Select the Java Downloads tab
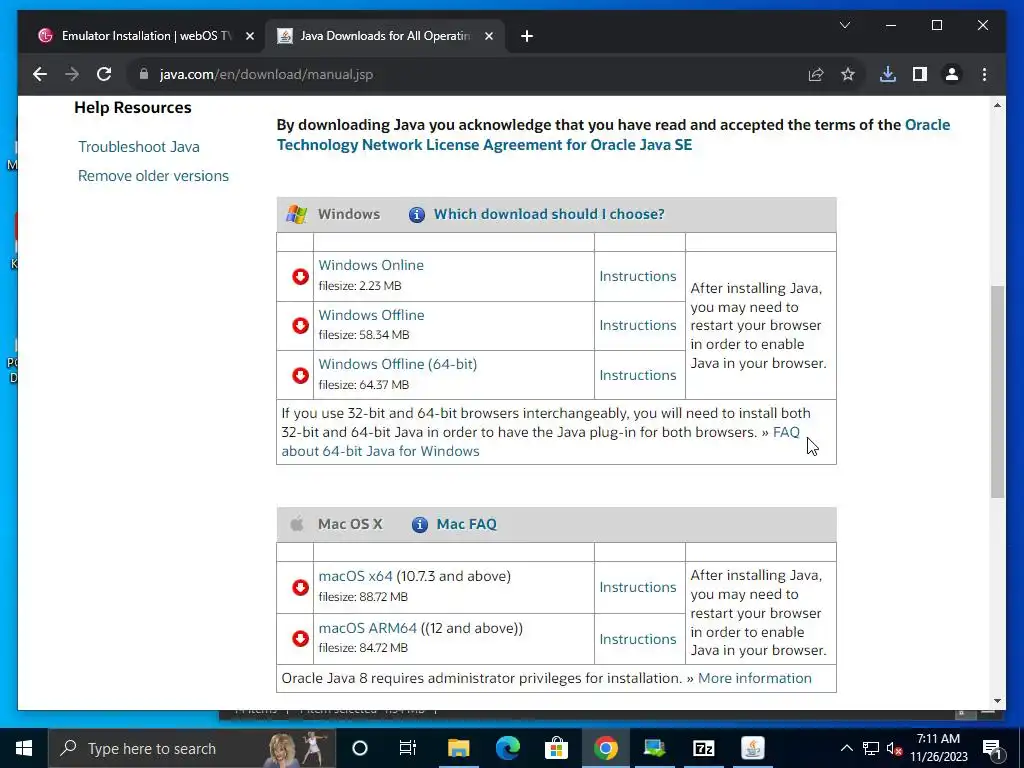 tap(384, 36)
